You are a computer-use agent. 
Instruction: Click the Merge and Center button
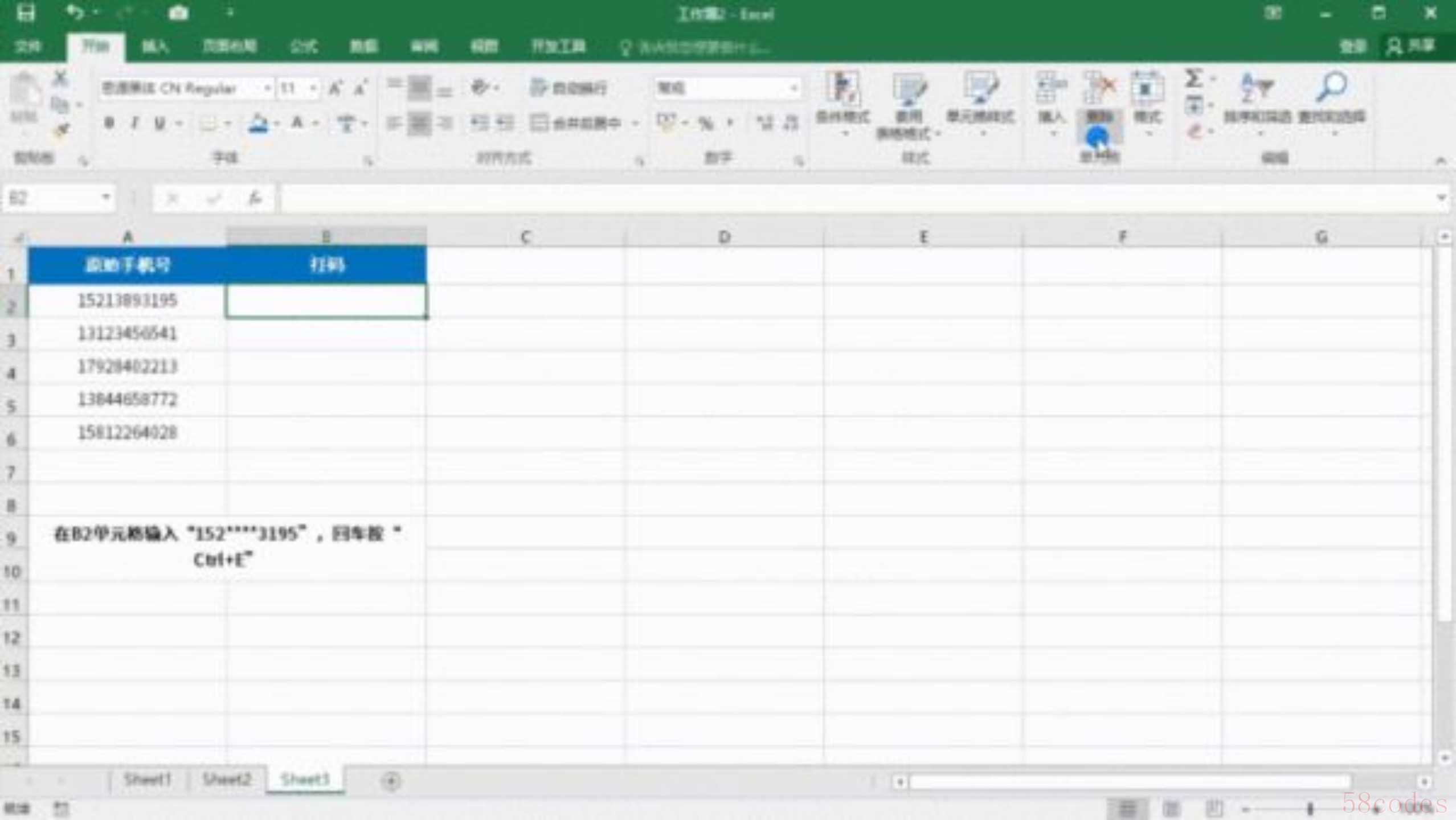(575, 123)
